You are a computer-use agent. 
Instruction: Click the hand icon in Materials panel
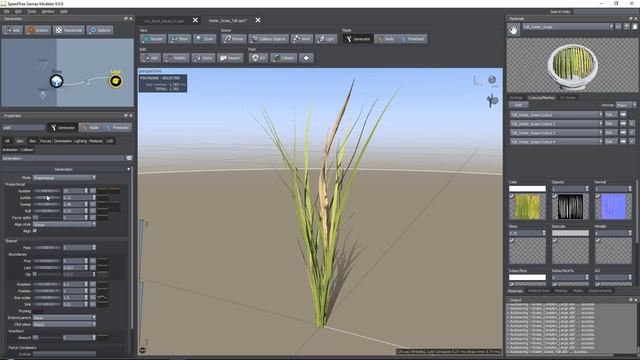[513, 29]
